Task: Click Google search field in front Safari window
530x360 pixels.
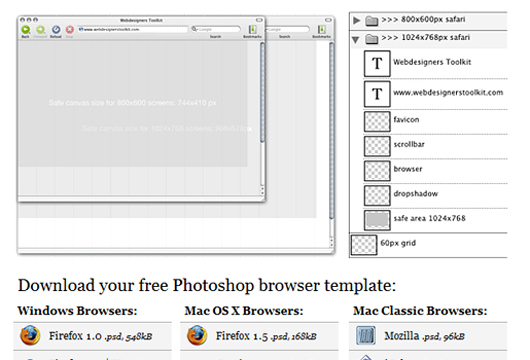Action: click(x=216, y=29)
